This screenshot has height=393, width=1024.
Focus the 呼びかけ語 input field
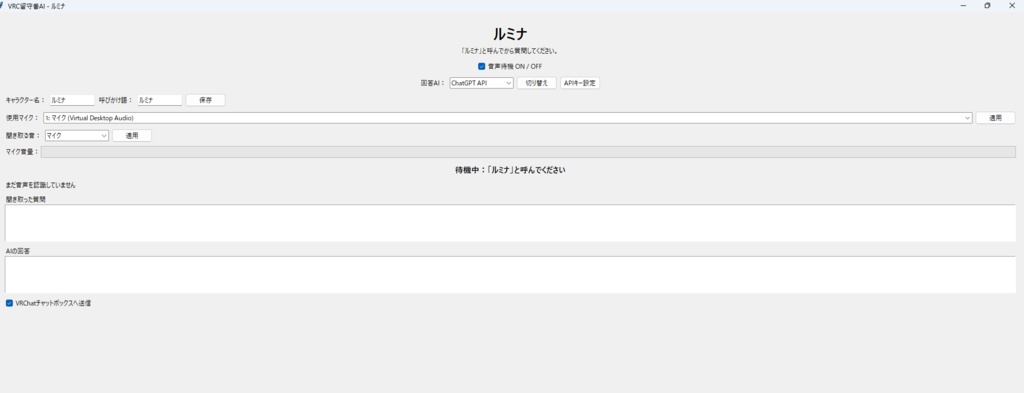[x=159, y=101]
